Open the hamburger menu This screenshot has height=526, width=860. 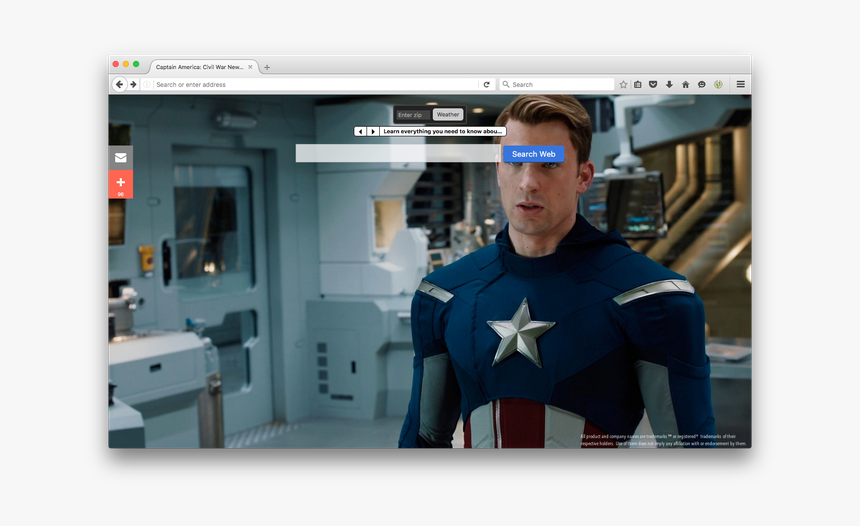[740, 84]
